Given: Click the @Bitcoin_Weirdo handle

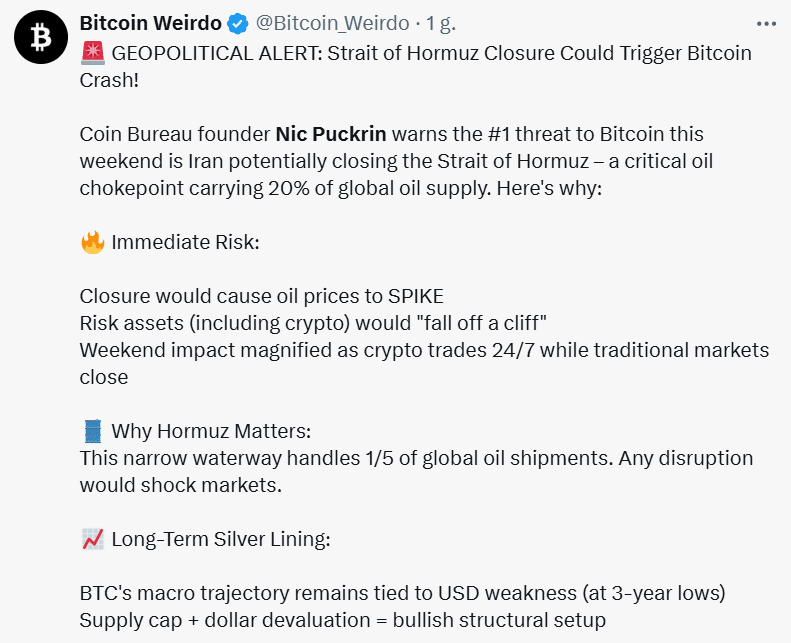Looking at the screenshot, I should [332, 23].
